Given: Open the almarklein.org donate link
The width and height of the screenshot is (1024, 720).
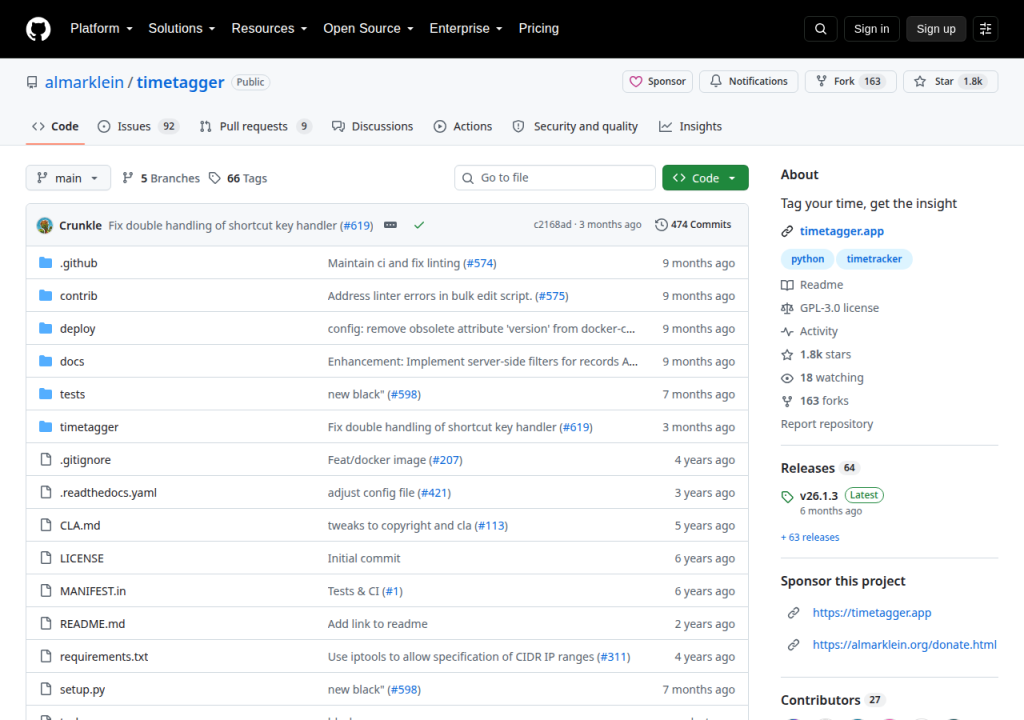Looking at the screenshot, I should click(x=904, y=645).
